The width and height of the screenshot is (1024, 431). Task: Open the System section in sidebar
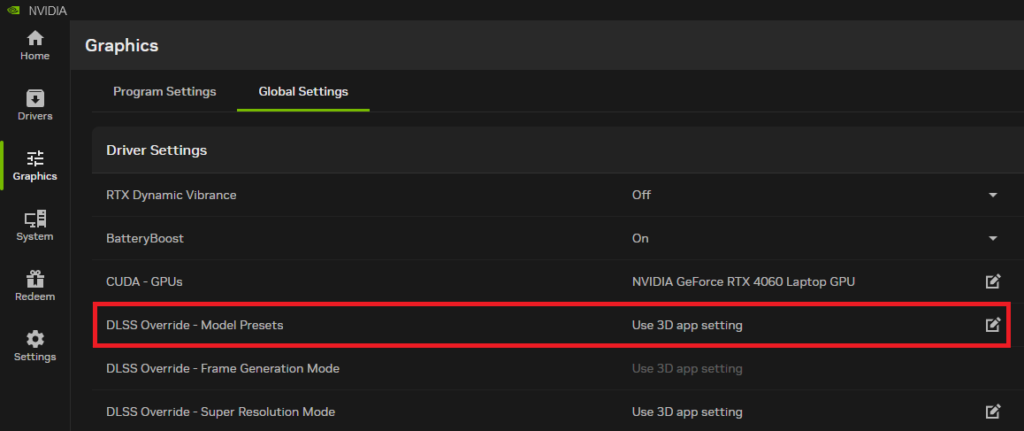coord(35,225)
